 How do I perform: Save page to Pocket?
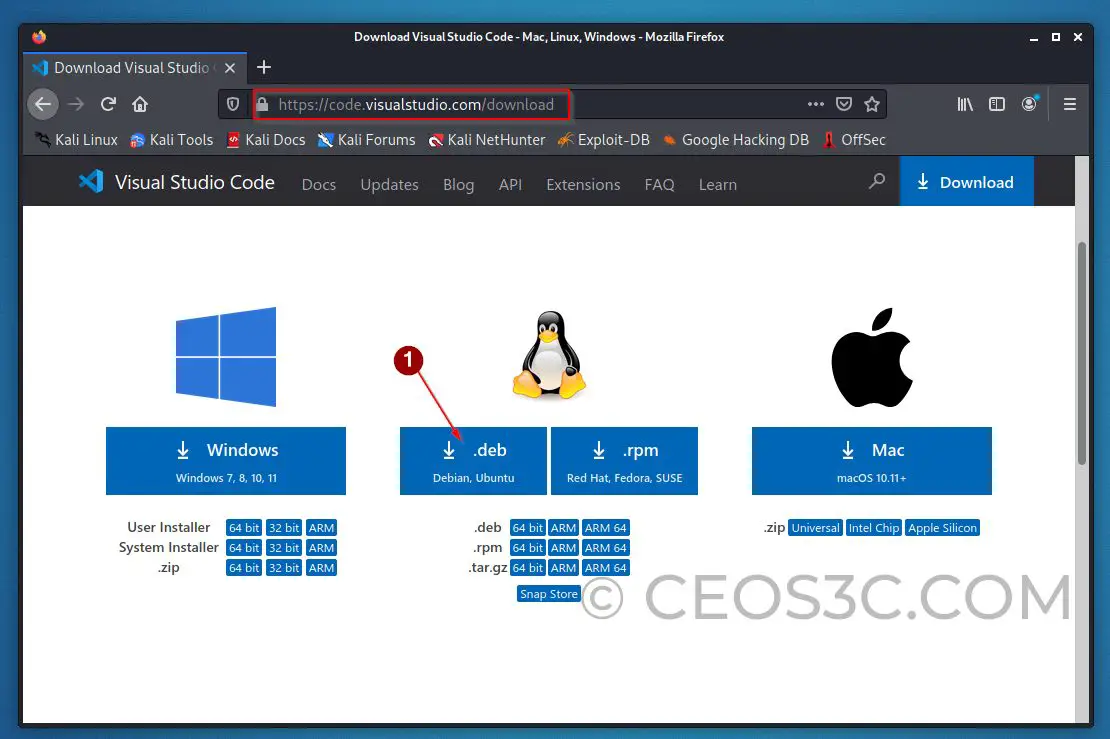pyautogui.click(x=844, y=104)
